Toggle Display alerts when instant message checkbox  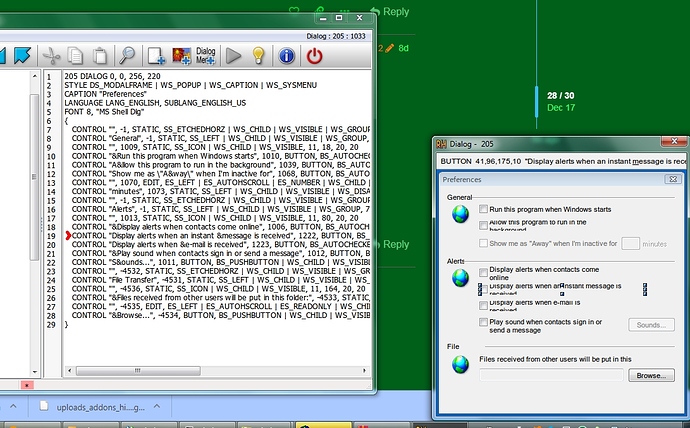483,289
